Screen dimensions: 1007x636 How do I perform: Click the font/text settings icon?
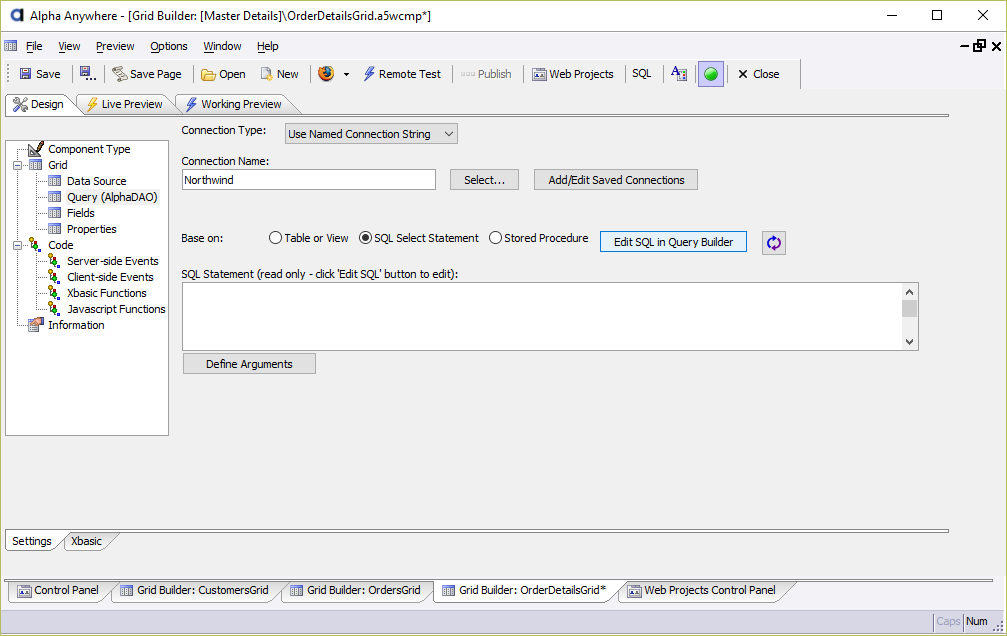click(x=679, y=74)
